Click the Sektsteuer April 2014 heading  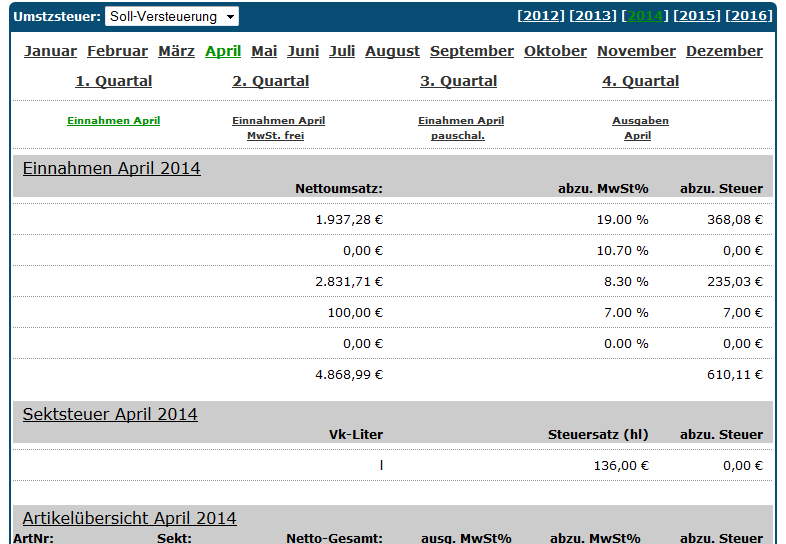coord(110,414)
